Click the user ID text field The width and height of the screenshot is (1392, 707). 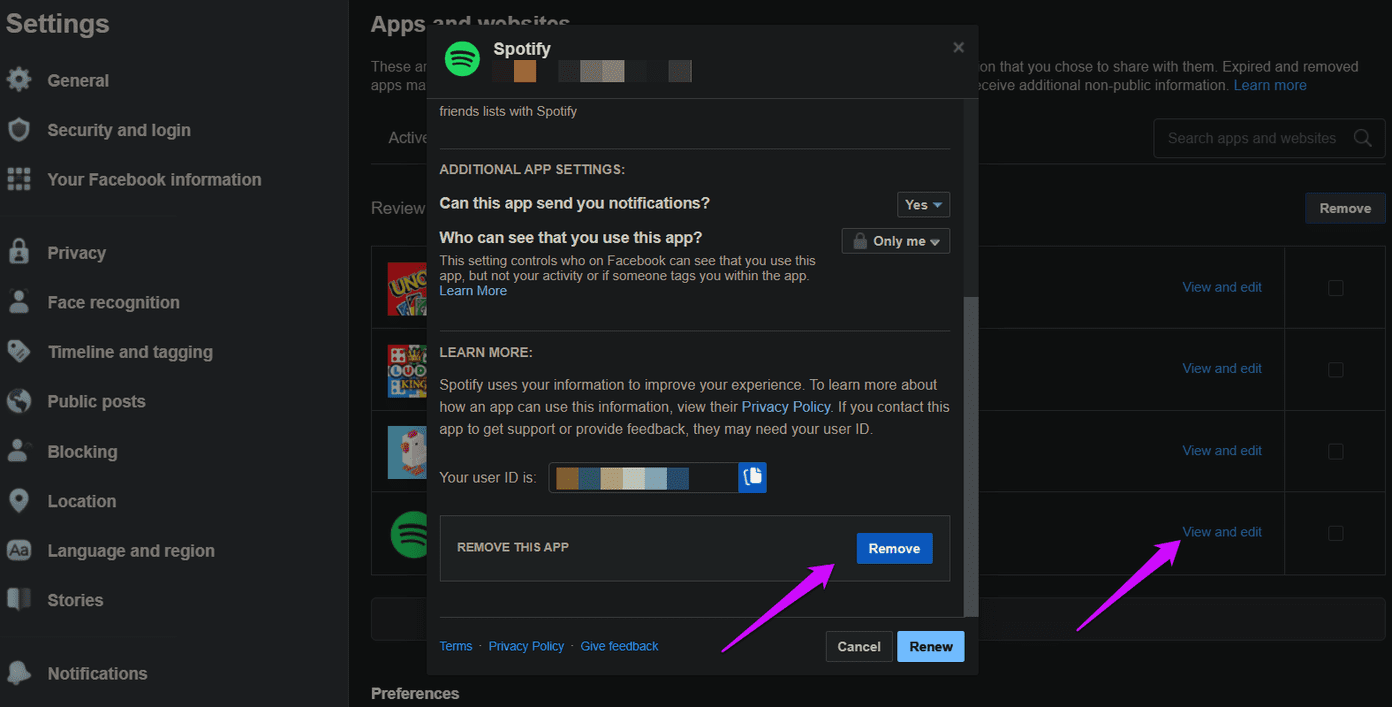[x=643, y=477]
